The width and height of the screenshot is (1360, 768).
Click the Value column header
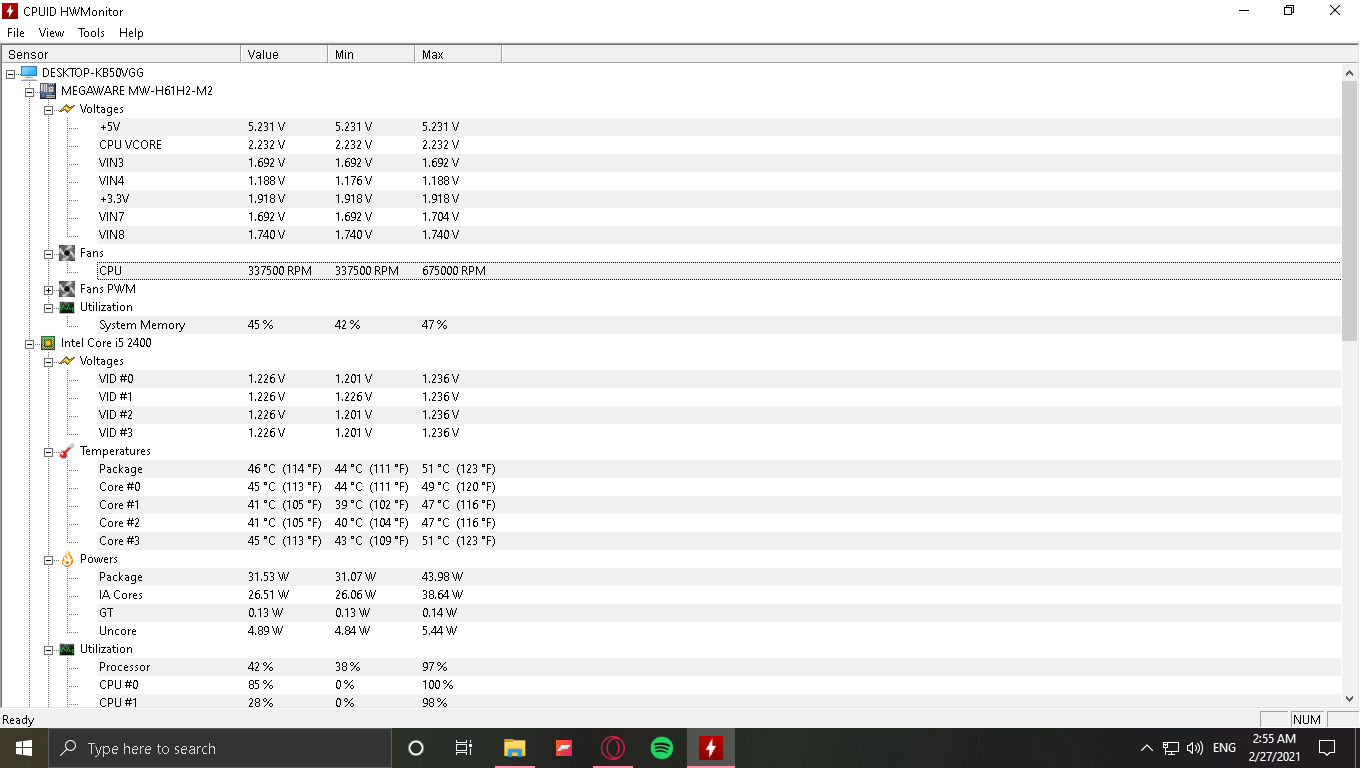pos(284,54)
